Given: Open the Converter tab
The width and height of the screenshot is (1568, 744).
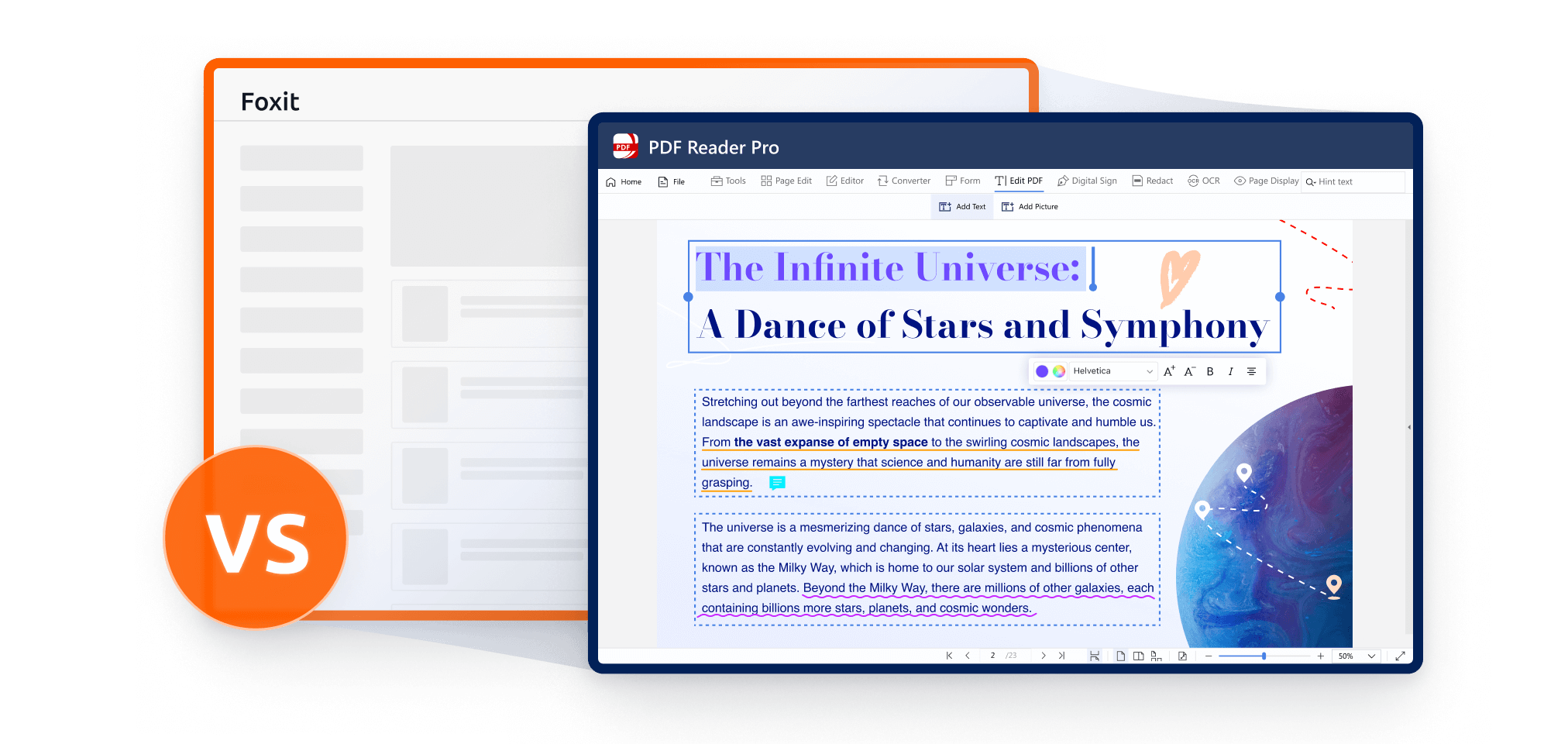Looking at the screenshot, I should click(904, 181).
